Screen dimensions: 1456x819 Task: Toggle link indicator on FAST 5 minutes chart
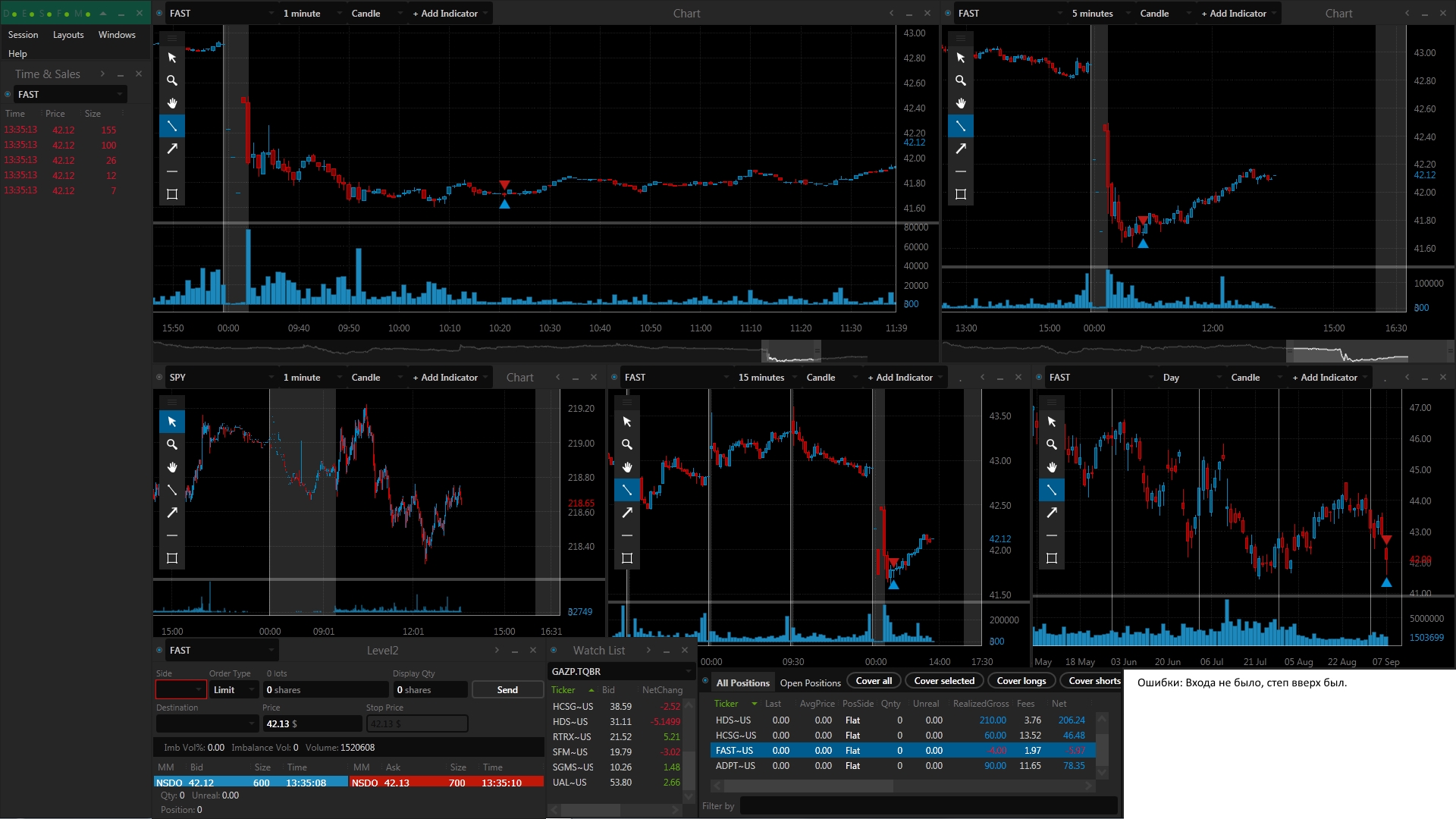[x=948, y=14]
